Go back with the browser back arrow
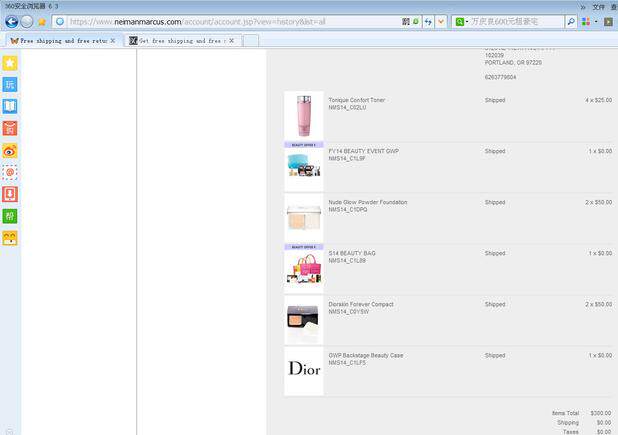Screen dimensions: 618x435 point(11,22)
